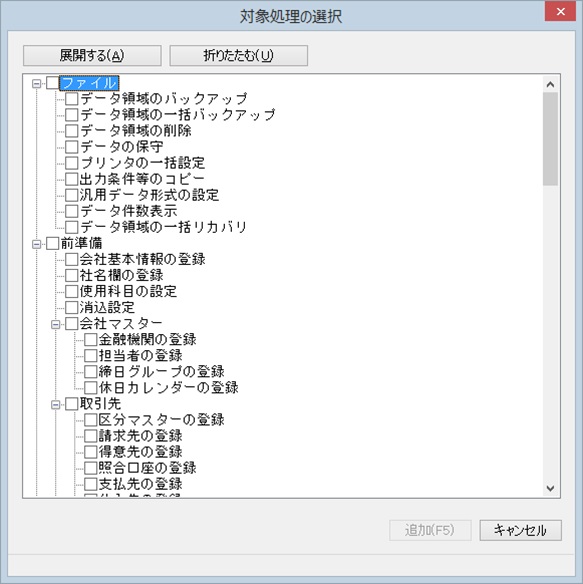Collapse the ファイル tree node
This screenshot has height=584, width=583.
37,83
